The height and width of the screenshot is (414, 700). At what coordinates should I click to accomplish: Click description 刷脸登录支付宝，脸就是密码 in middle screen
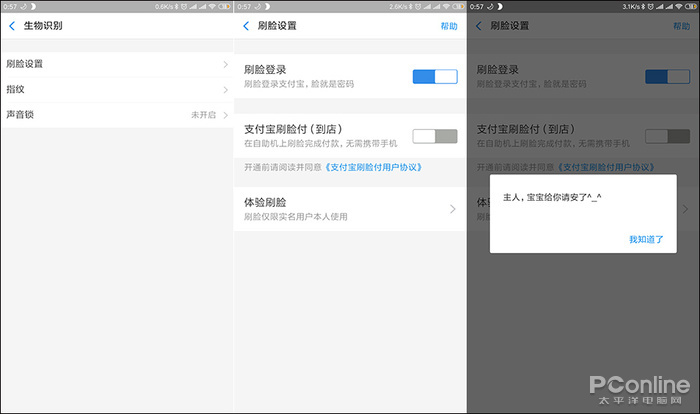coord(299,84)
